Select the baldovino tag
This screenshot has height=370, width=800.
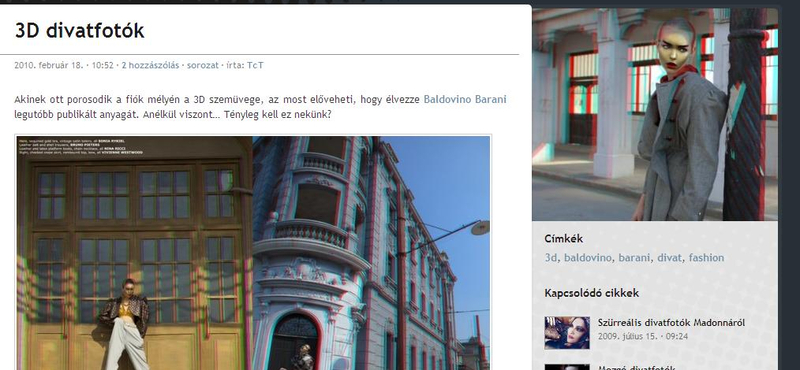coord(588,258)
